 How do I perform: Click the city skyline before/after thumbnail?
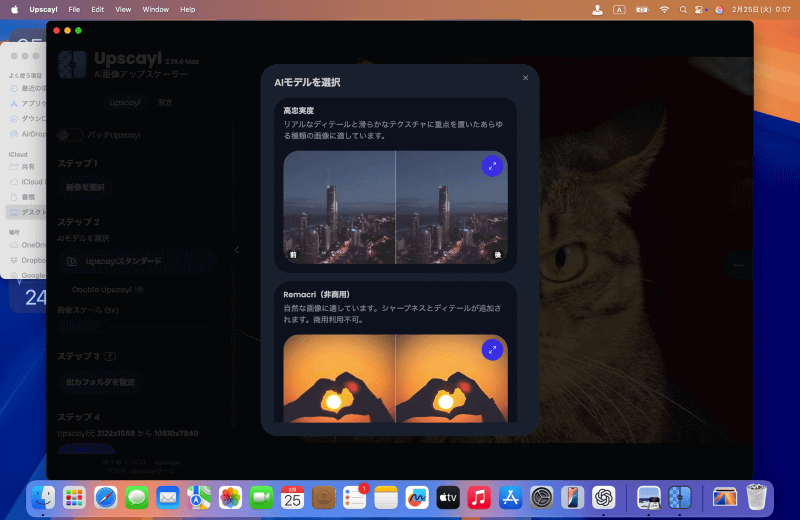pos(395,207)
